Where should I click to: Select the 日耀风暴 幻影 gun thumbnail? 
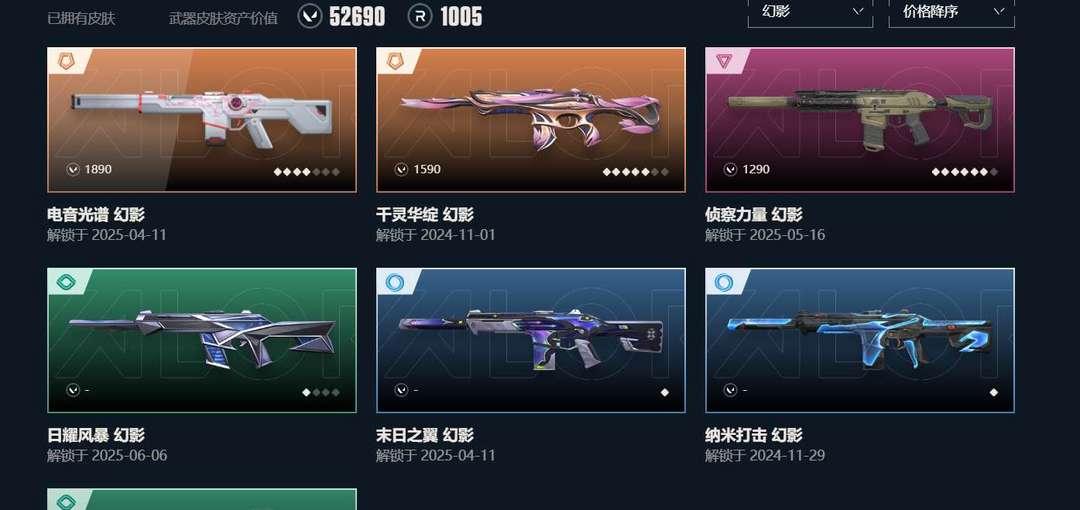(x=202, y=340)
